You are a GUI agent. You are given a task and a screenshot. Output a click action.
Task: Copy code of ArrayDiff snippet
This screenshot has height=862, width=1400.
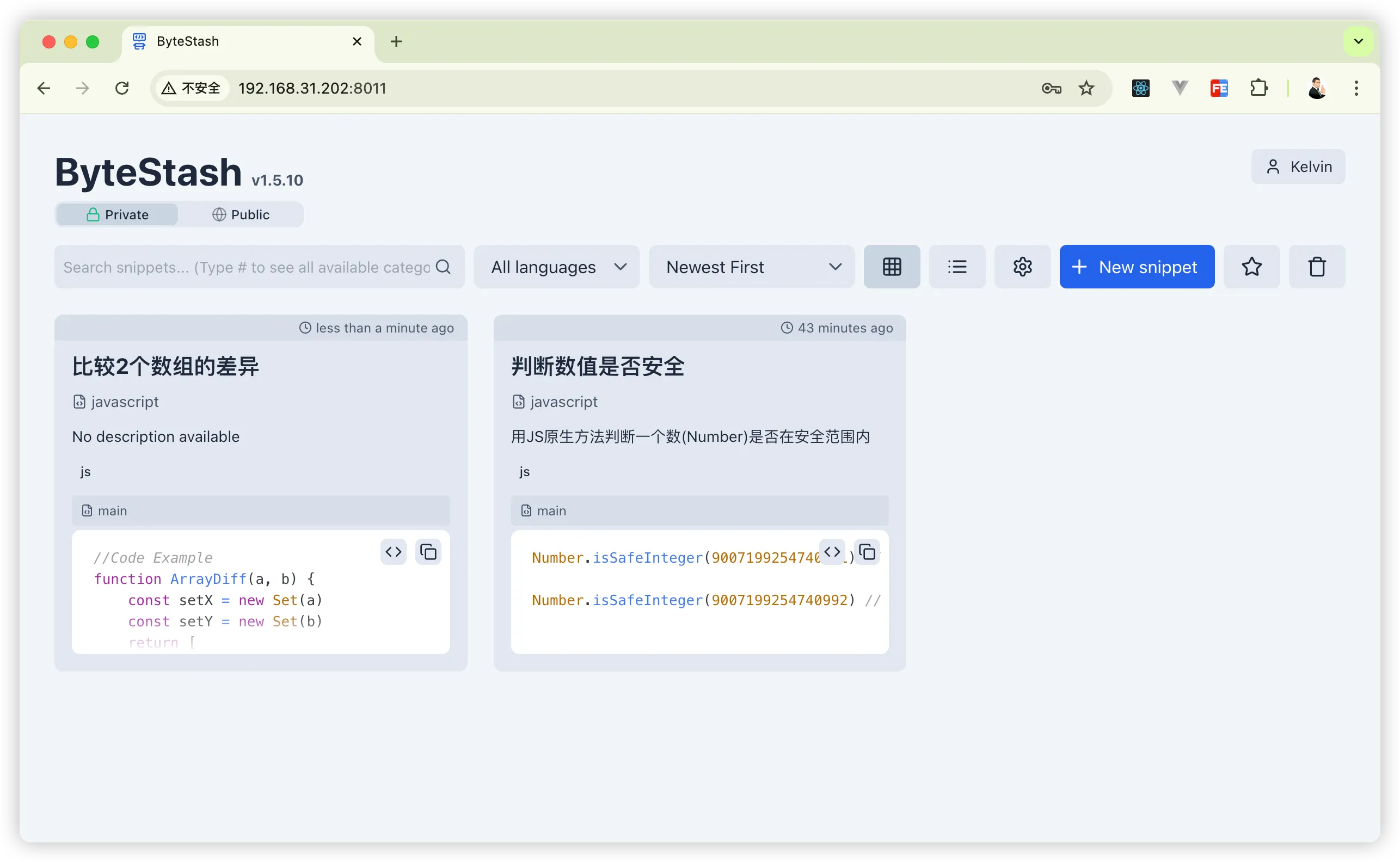428,552
